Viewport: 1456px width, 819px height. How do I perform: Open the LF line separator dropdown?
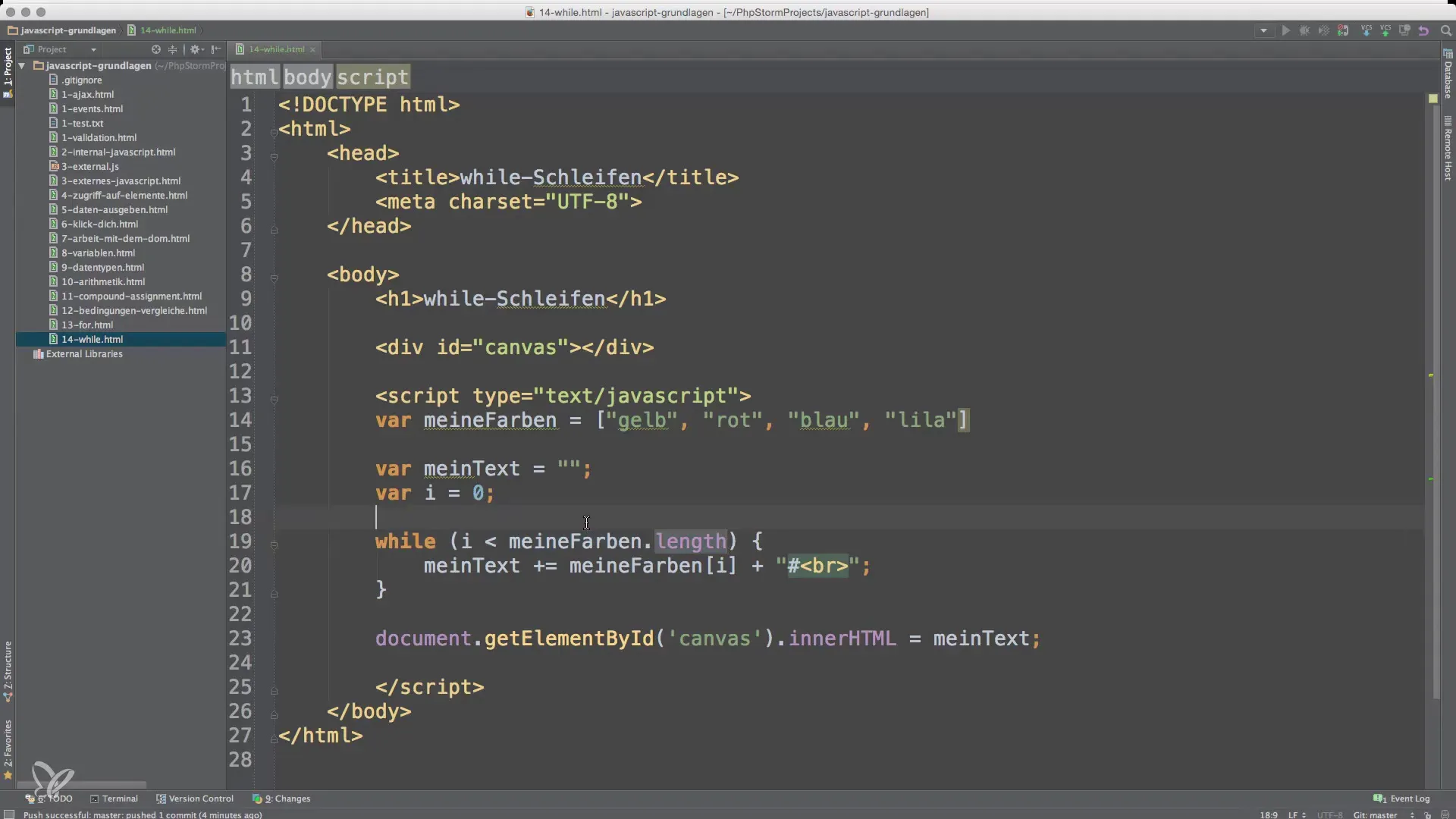click(x=1297, y=814)
